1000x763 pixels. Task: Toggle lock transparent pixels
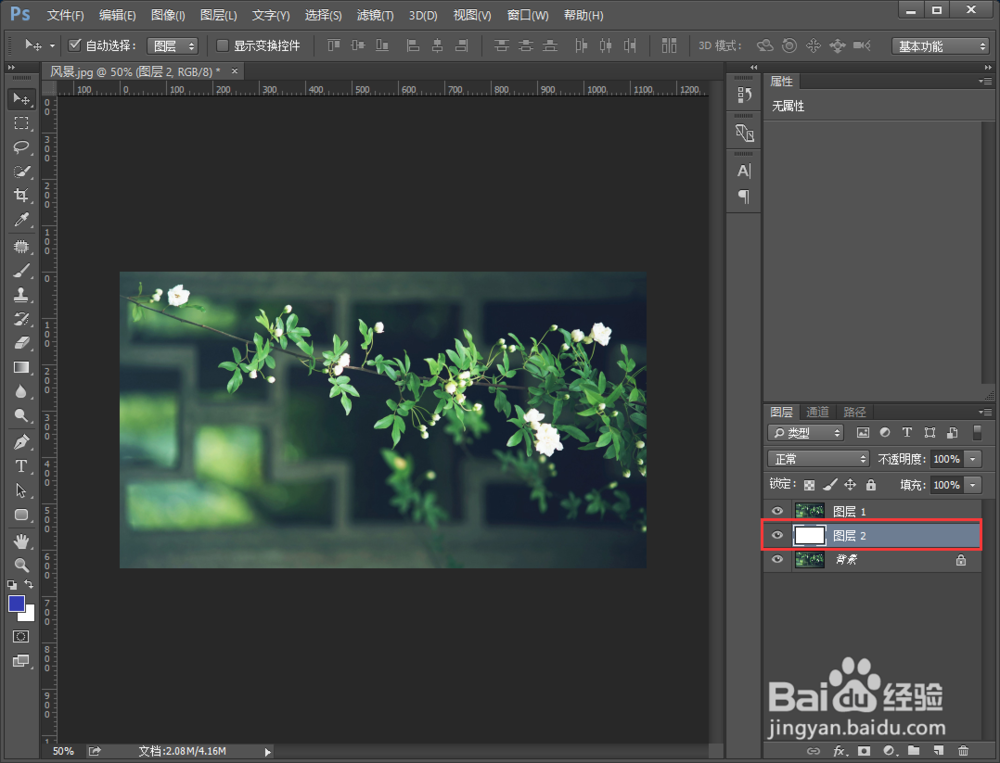pyautogui.click(x=809, y=485)
